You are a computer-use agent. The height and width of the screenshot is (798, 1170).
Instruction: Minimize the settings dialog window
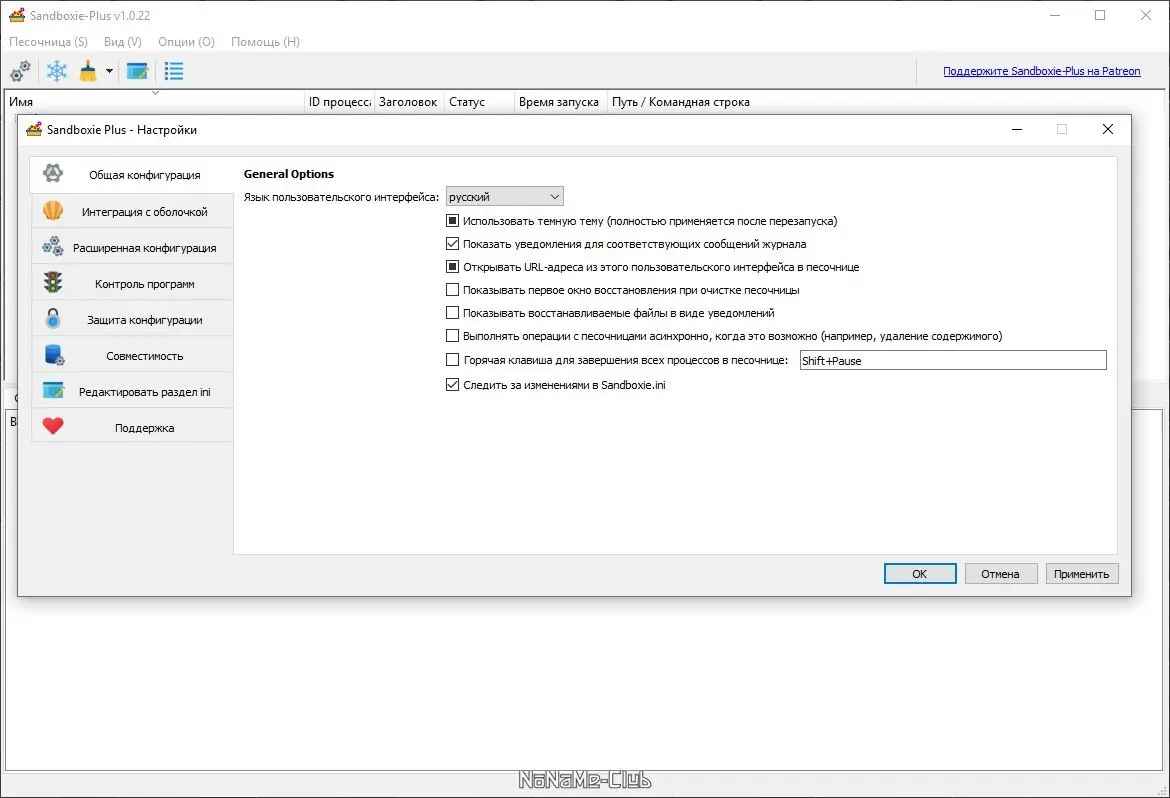pos(1016,129)
